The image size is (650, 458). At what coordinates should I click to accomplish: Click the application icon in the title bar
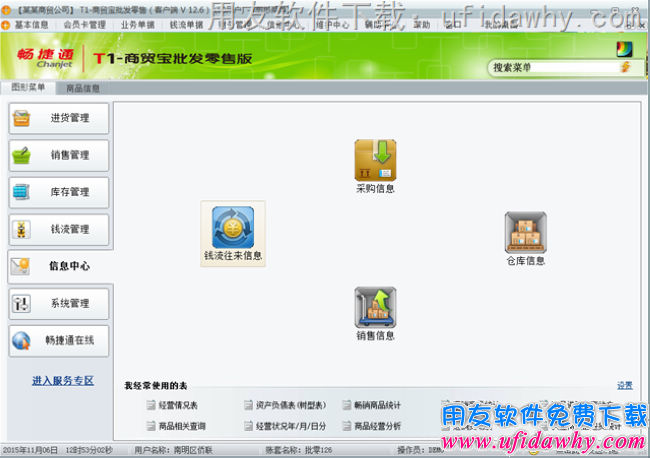pos(6,9)
